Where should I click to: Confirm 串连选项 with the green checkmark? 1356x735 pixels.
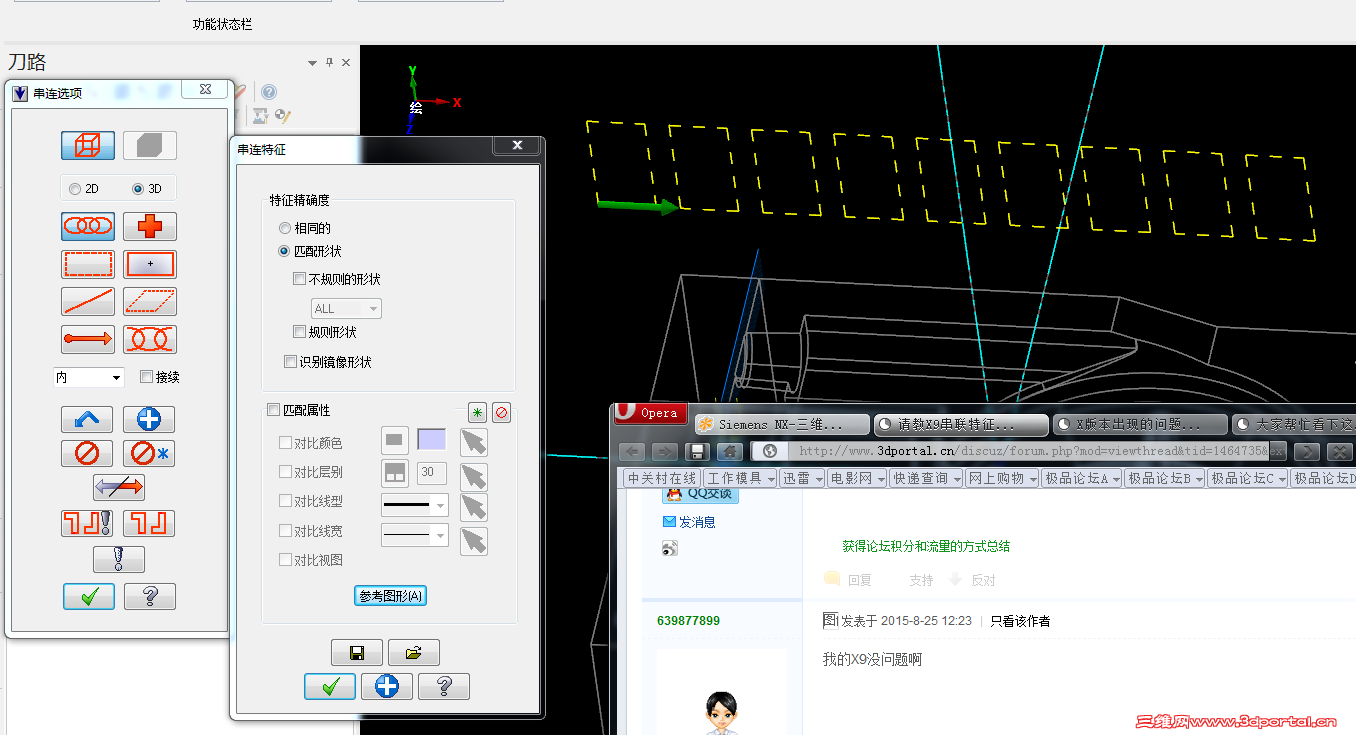coord(89,596)
